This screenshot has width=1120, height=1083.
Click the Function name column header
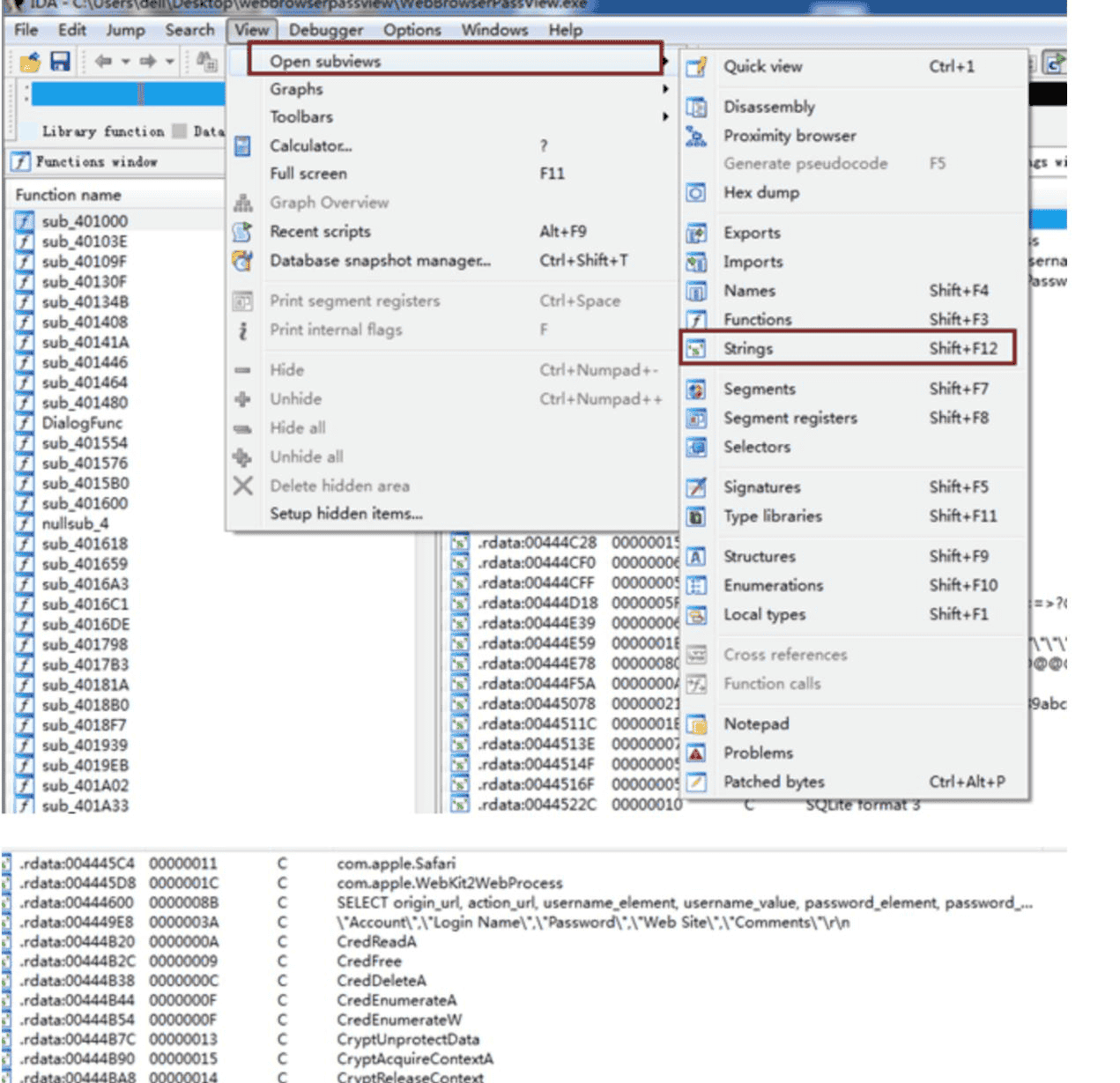pyautogui.click(x=69, y=195)
